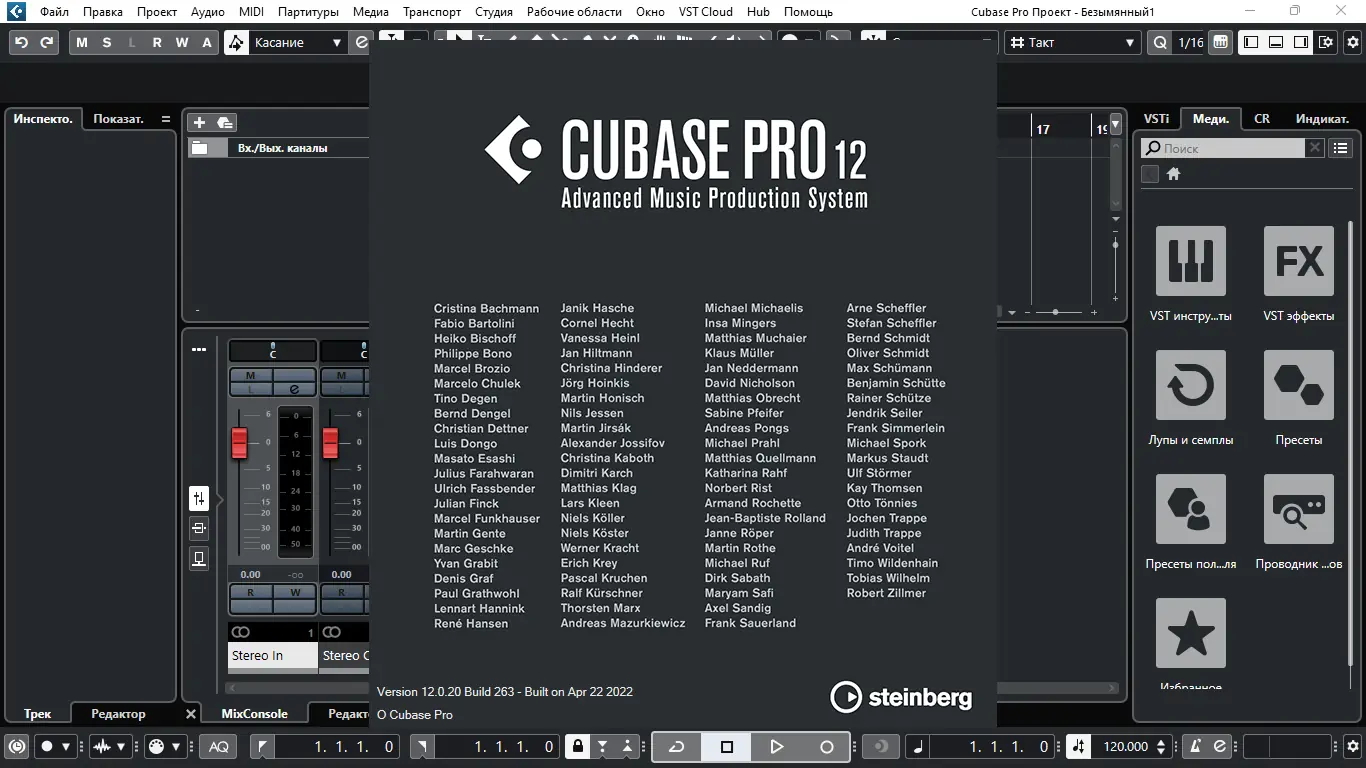The width and height of the screenshot is (1366, 768).
Task: Switch to the CR tab
Action: click(1262, 118)
